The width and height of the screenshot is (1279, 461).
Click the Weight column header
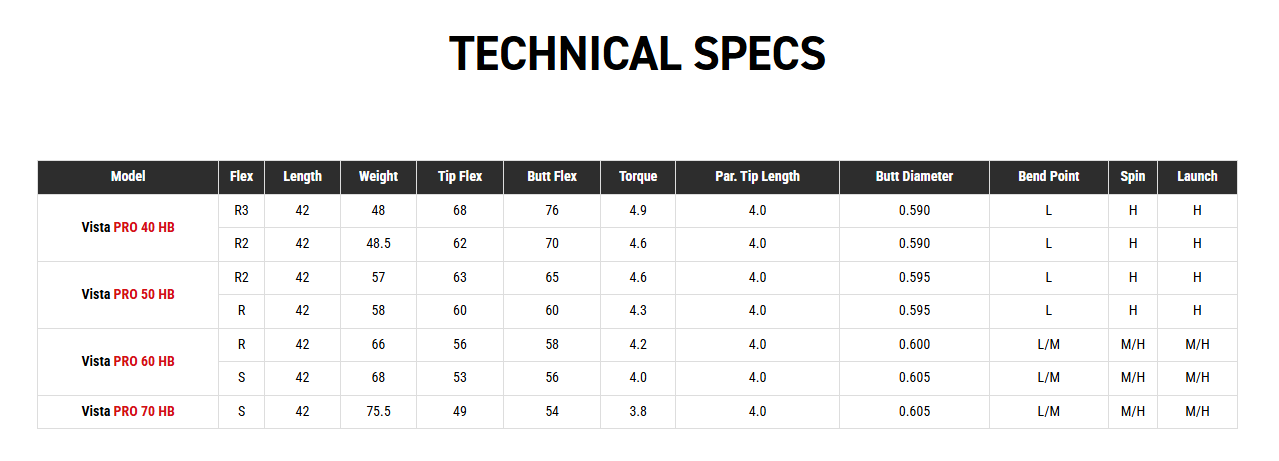click(x=378, y=176)
